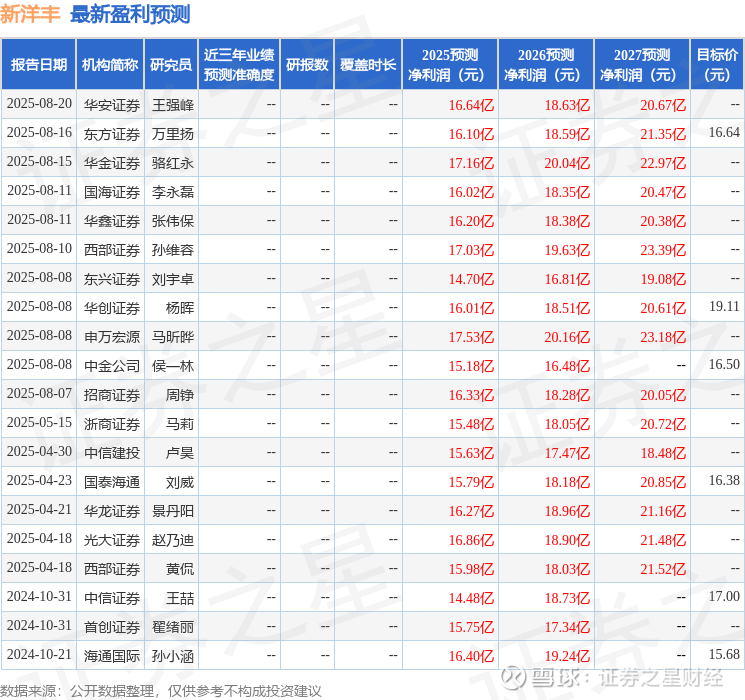Viewport: 745px width, 700px height.
Task: Select the 2027预测净利润 column header
Action: tap(641, 65)
